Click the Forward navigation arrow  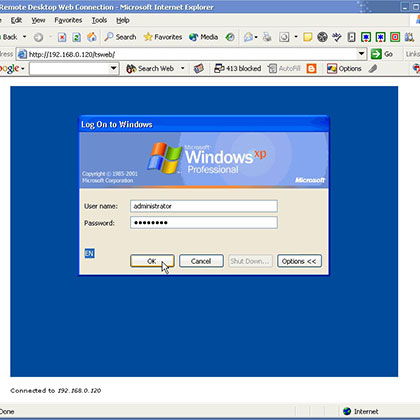coord(38,37)
